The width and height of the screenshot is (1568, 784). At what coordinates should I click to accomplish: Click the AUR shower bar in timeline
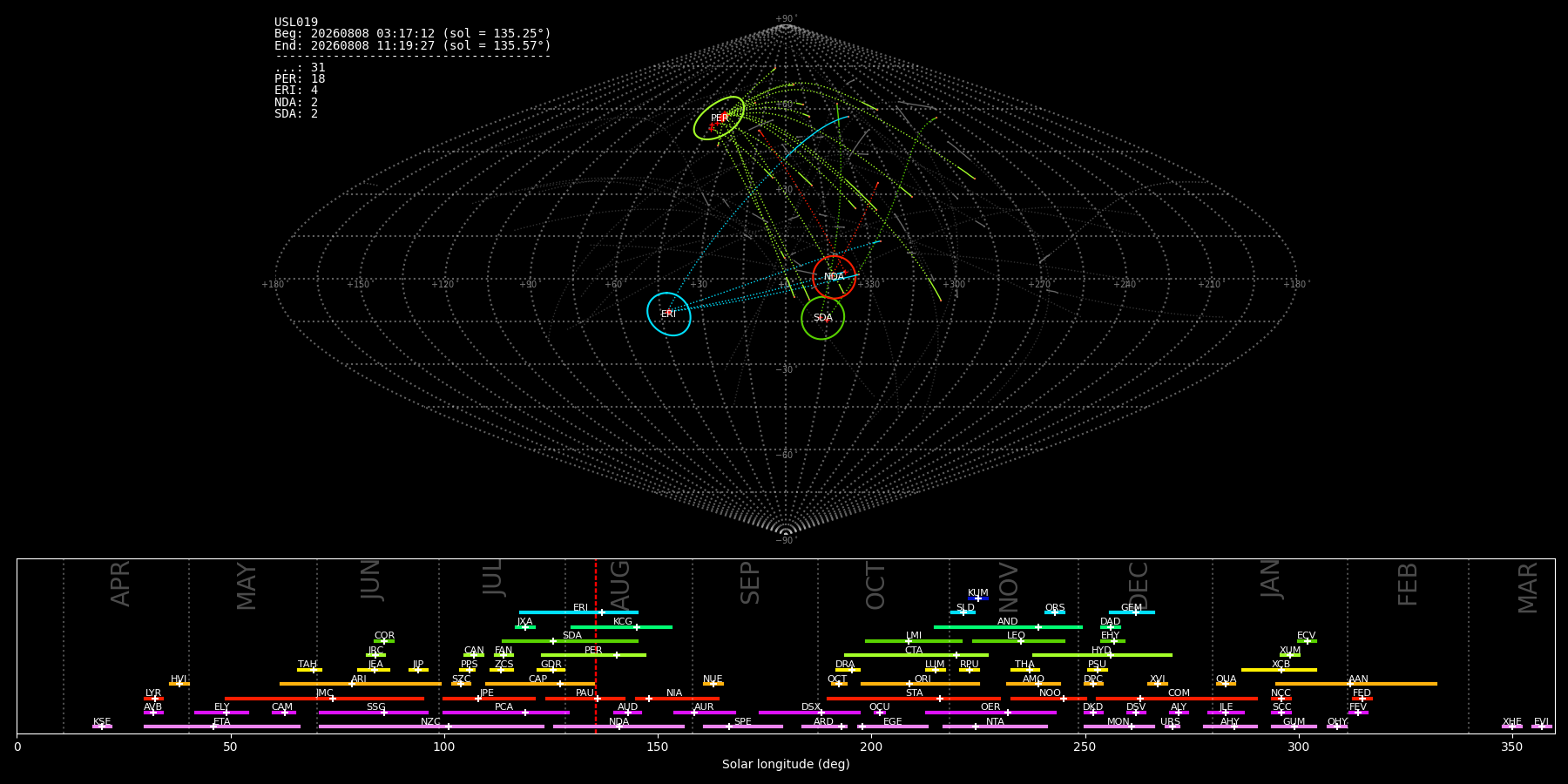coord(705,713)
